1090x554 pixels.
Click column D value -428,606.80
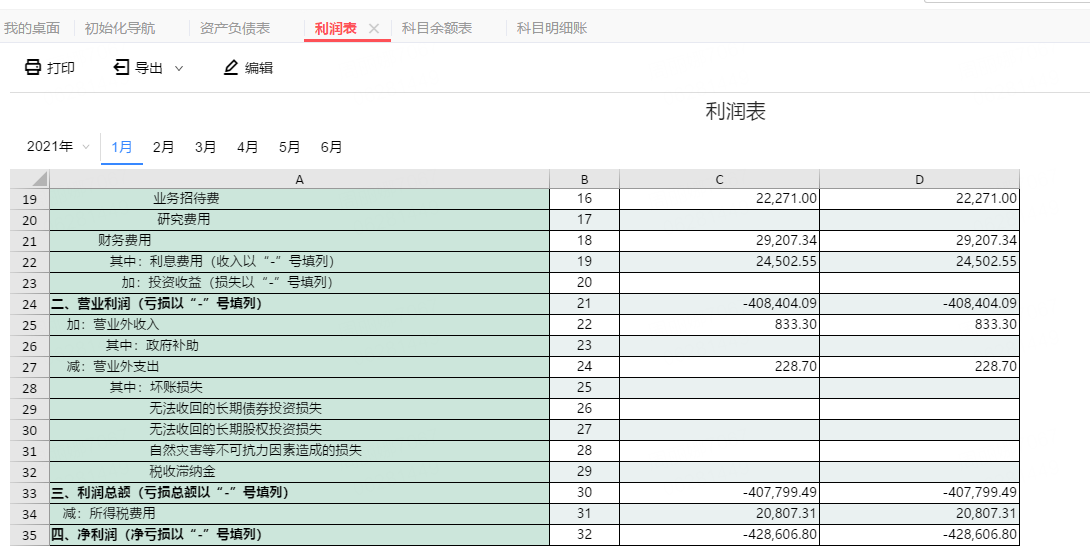tap(920, 535)
